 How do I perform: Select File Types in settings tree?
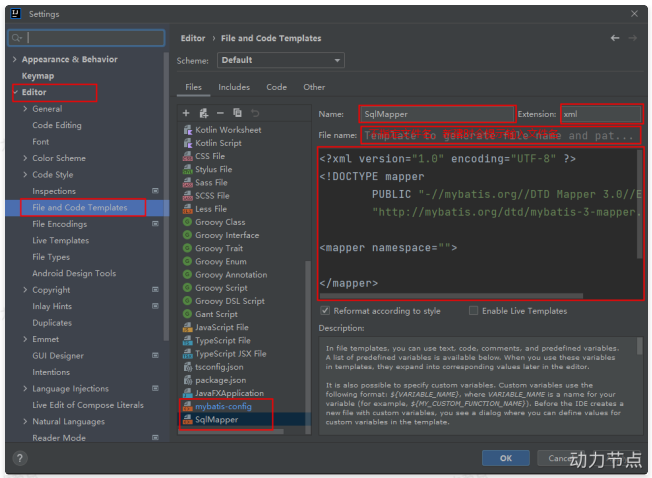point(51,257)
